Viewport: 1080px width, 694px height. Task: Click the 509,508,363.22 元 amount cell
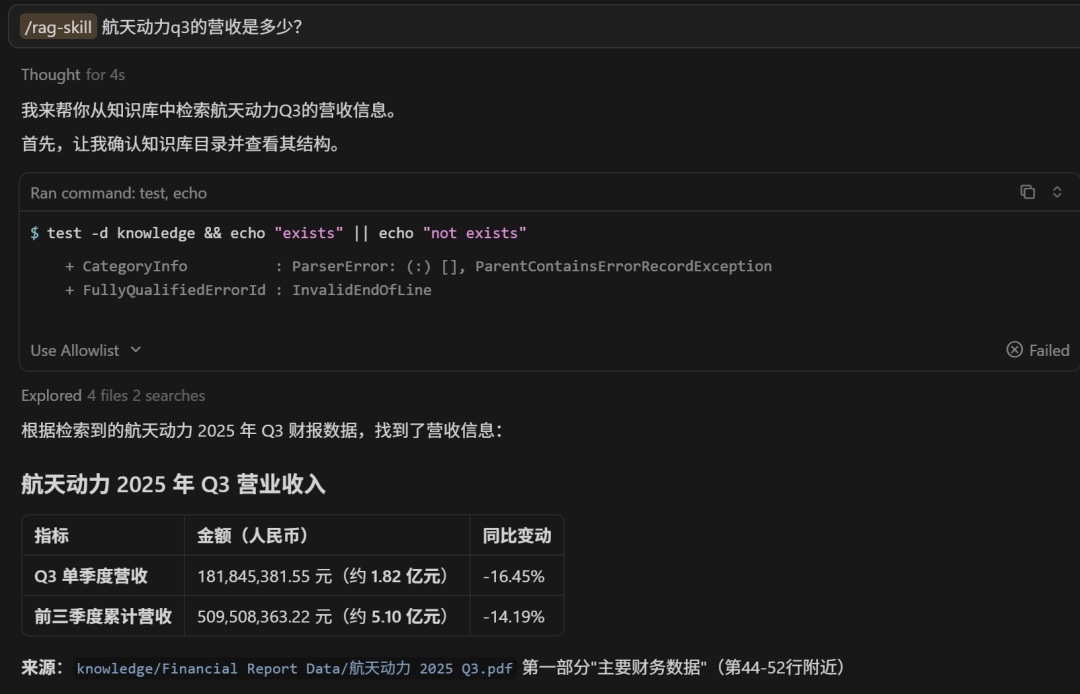pyautogui.click(x=322, y=616)
